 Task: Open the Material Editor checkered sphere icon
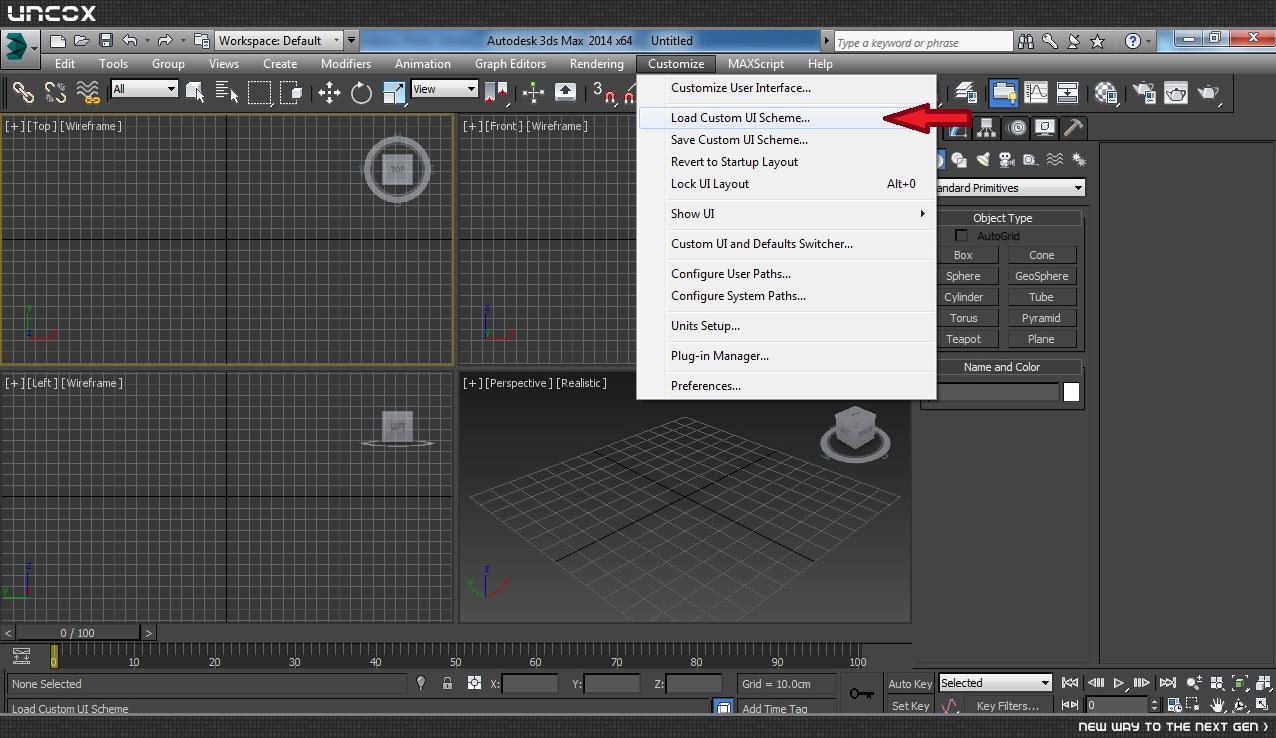click(x=1105, y=93)
